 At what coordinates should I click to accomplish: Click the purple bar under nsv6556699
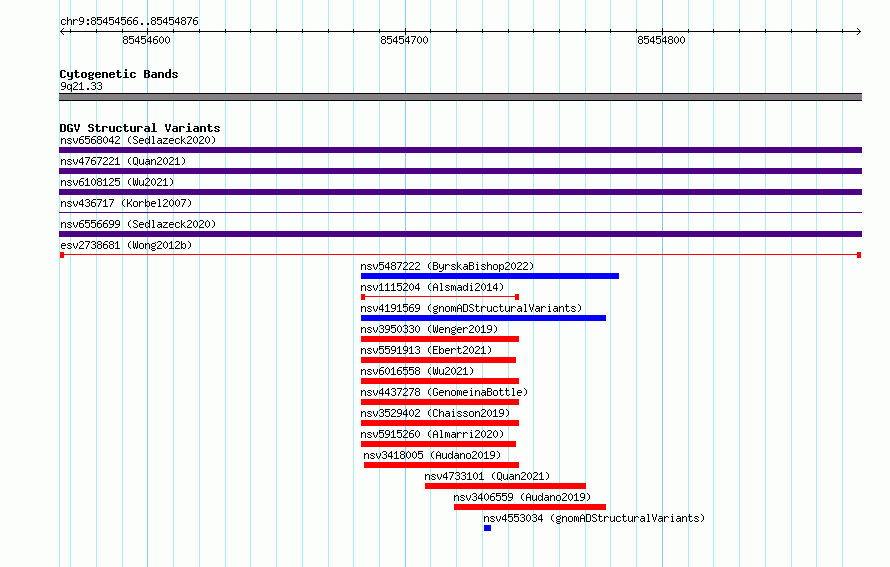[x=460, y=234]
